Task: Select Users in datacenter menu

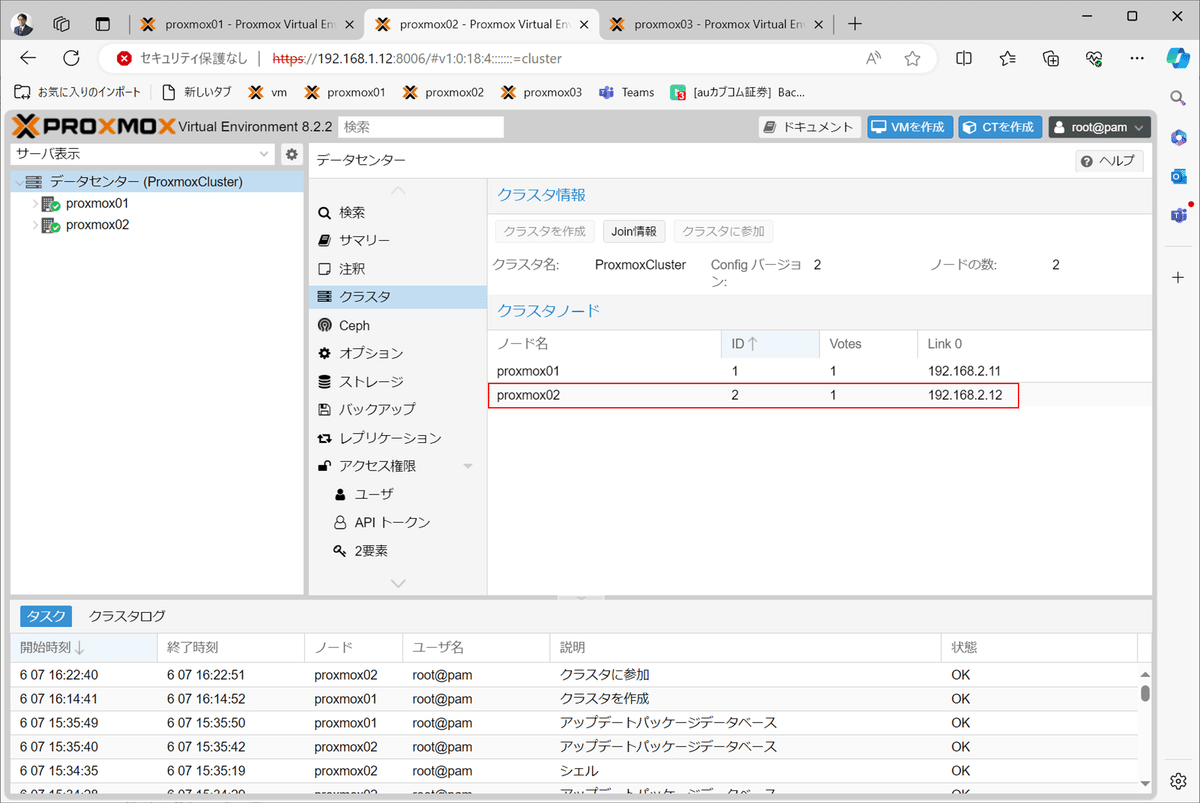Action: tap(398, 494)
